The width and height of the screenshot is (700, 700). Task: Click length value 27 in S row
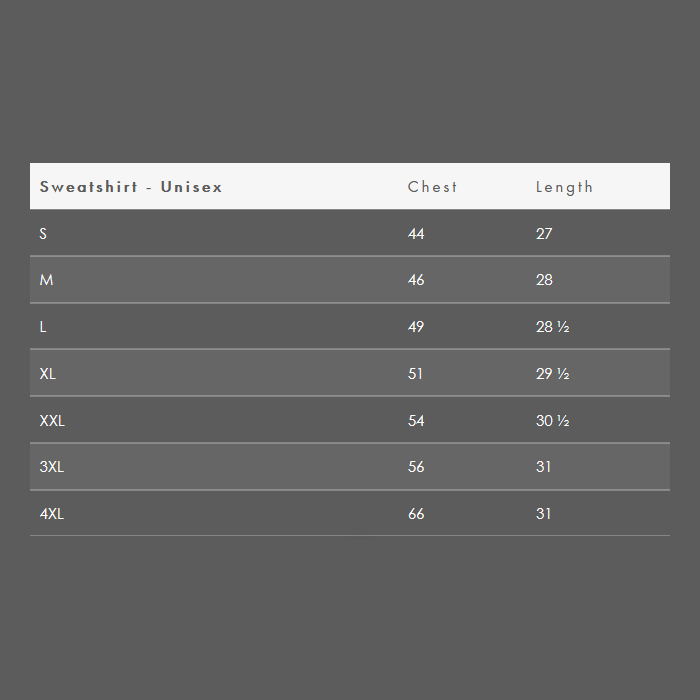coord(544,233)
